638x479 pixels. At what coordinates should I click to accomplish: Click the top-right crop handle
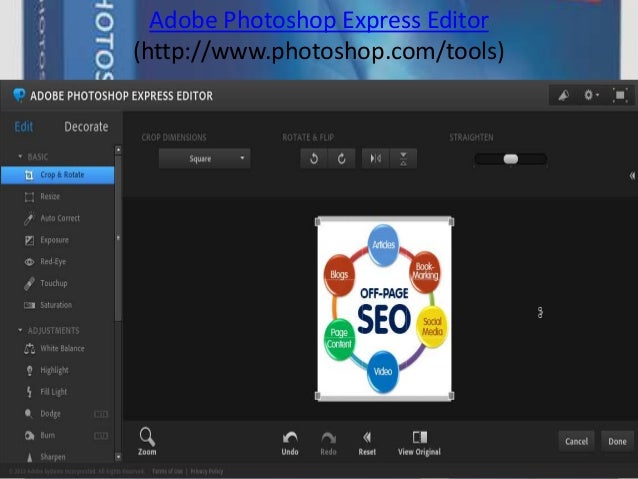point(451,221)
